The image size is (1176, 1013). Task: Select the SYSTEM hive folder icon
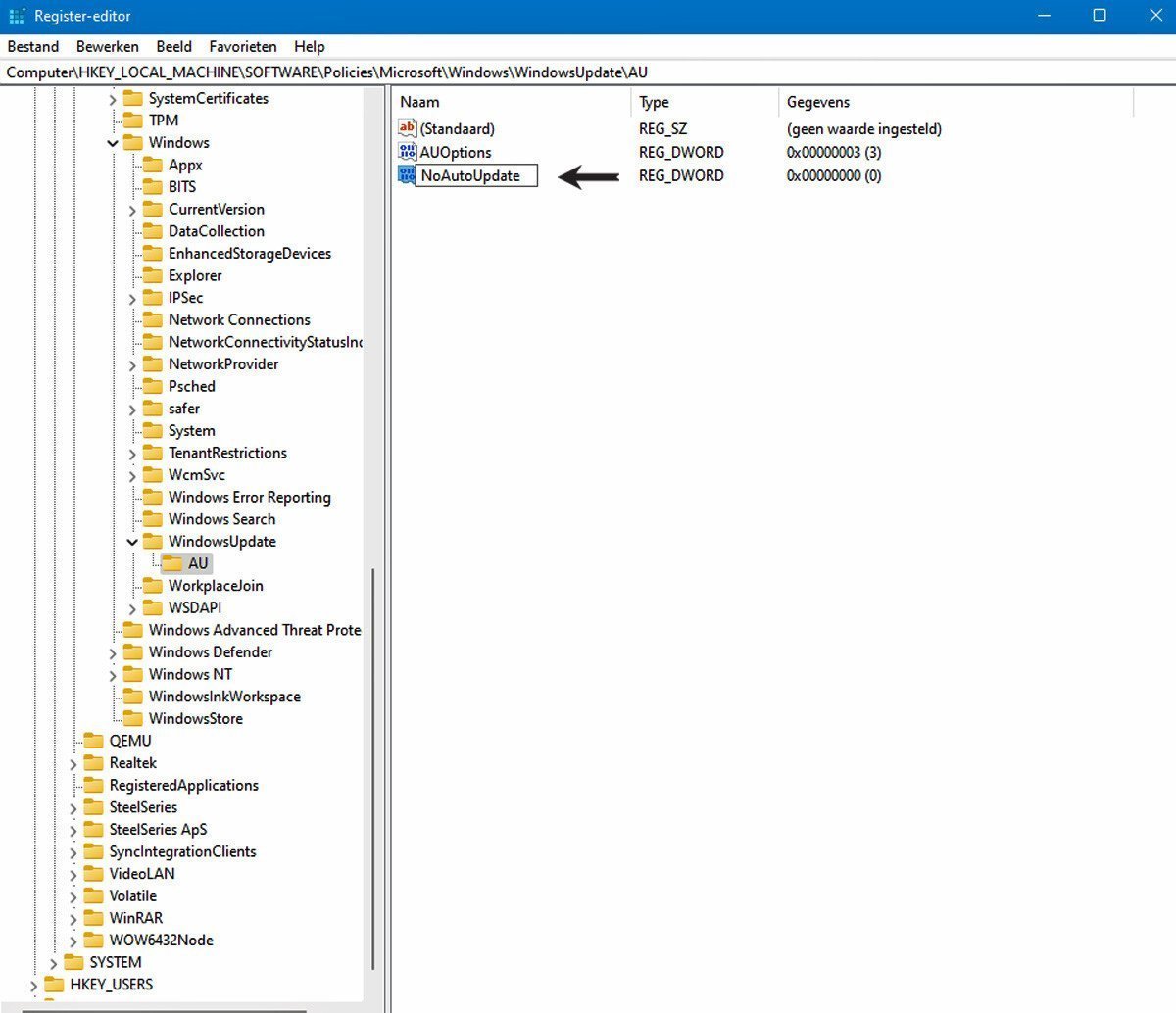click(73, 962)
